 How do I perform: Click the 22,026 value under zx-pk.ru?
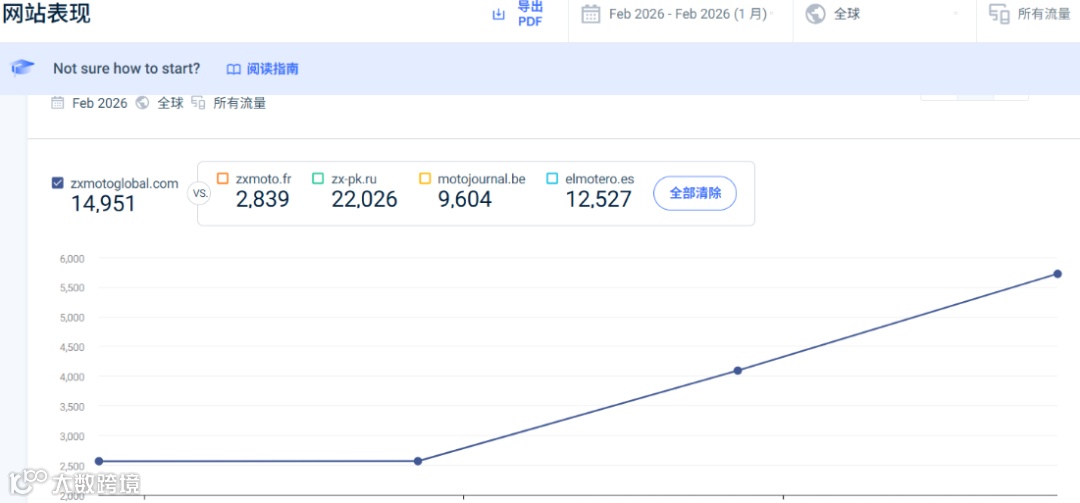(x=364, y=199)
